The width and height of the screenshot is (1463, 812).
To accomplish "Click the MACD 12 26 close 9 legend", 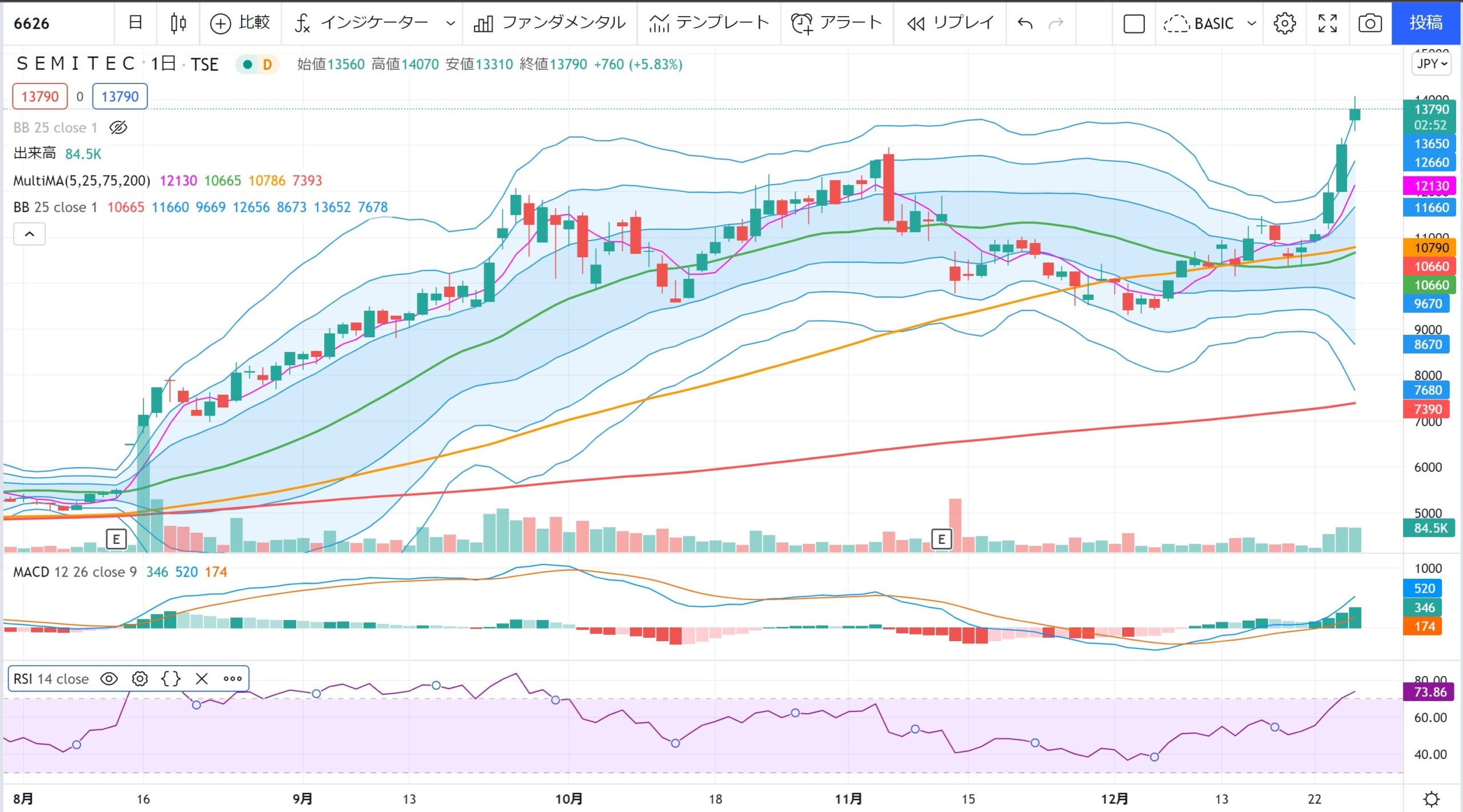I will [75, 572].
